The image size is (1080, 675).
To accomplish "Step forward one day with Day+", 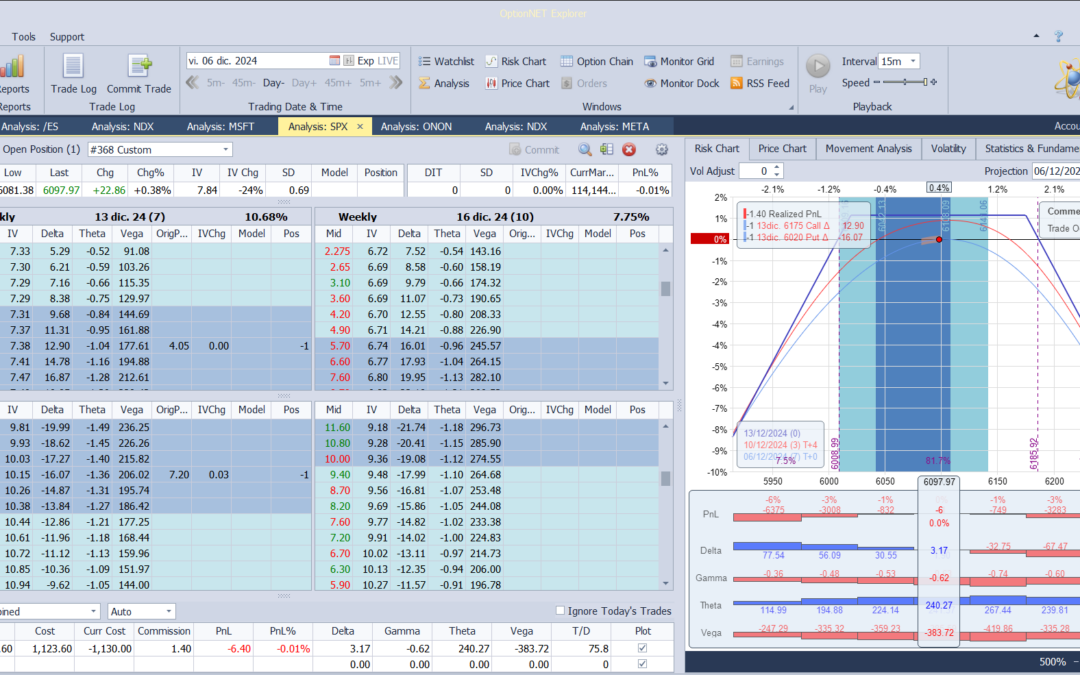I will 304,83.
